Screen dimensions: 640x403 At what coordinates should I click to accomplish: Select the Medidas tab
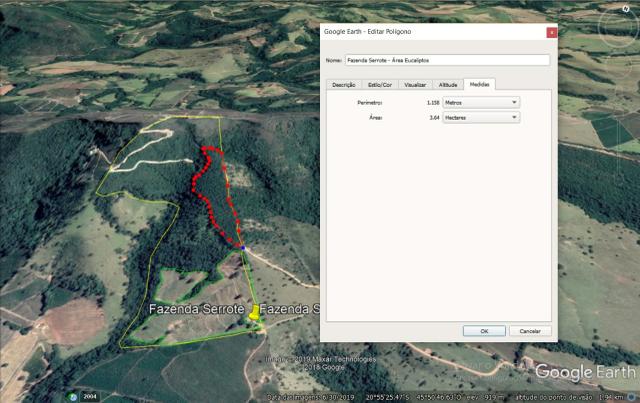tap(480, 84)
